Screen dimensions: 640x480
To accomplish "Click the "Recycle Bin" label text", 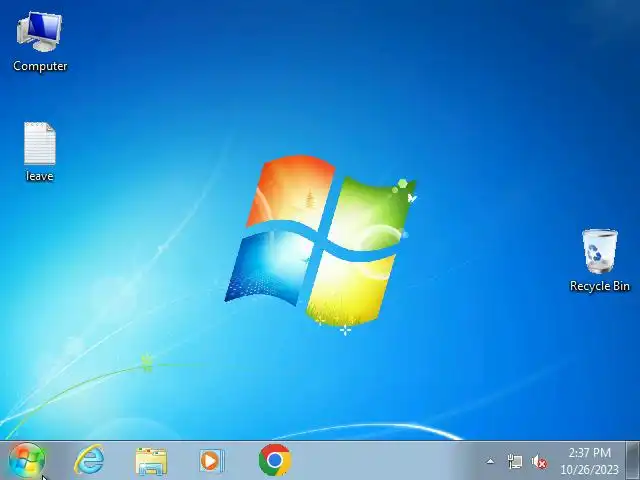I will point(600,286).
